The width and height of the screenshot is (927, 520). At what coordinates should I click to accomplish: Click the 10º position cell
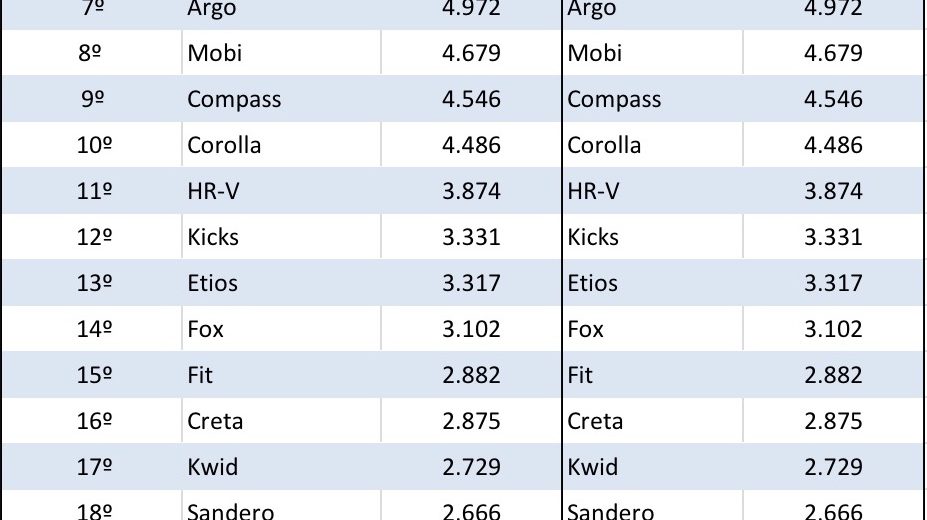point(94,145)
